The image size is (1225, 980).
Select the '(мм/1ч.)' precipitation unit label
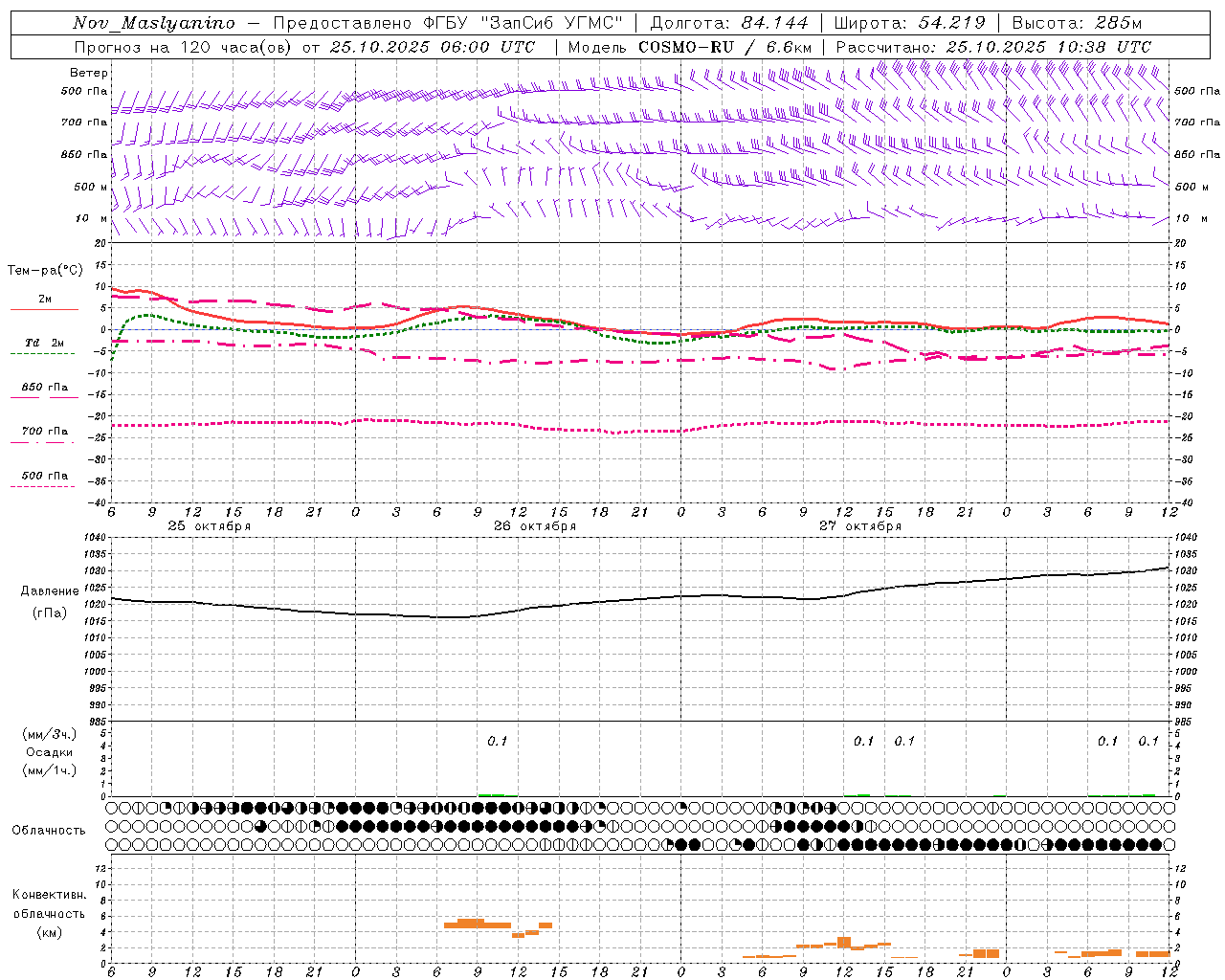tap(50, 770)
